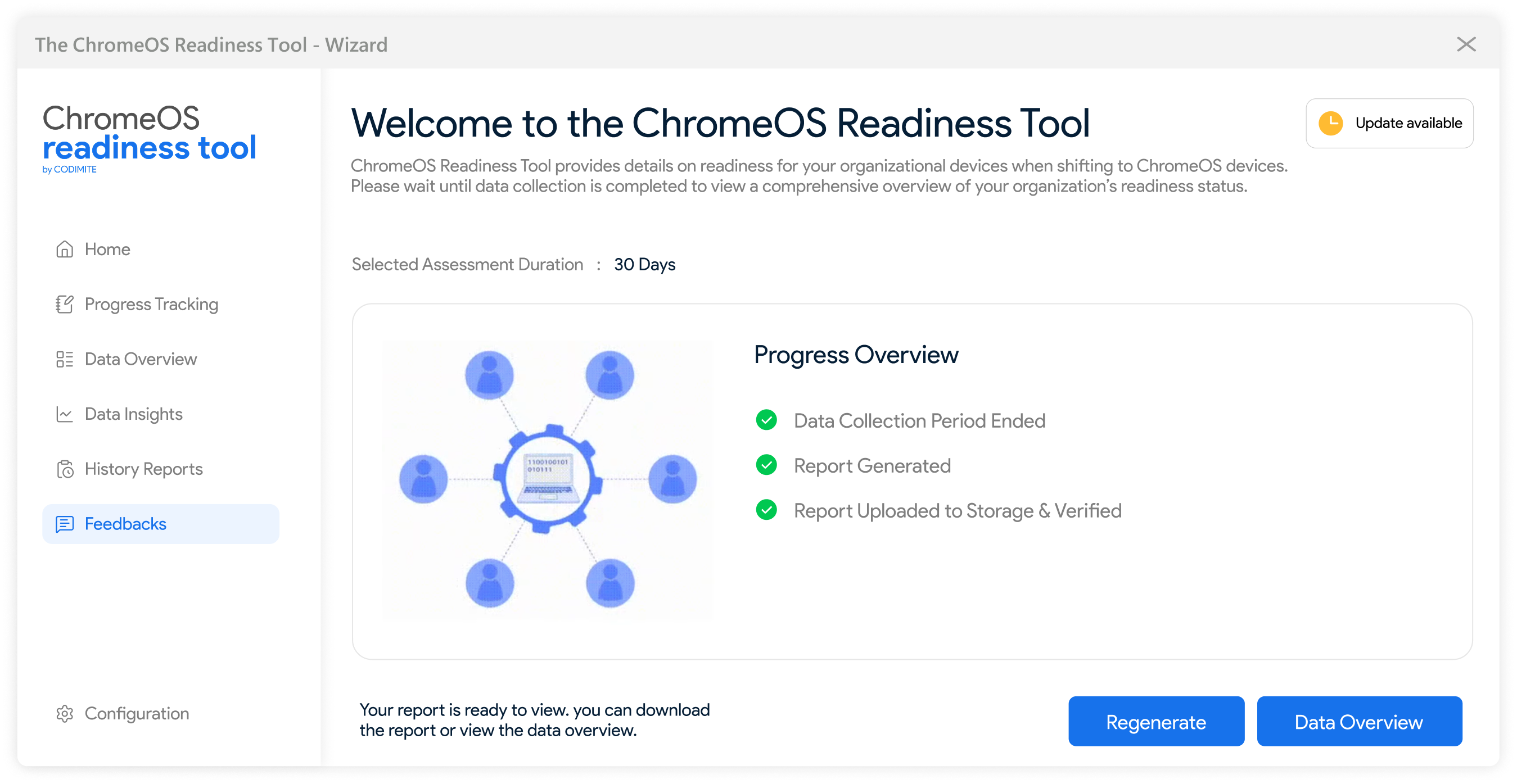This screenshot has height=784, width=1517.
Task: Click the History Reports clipboard icon
Action: point(64,469)
